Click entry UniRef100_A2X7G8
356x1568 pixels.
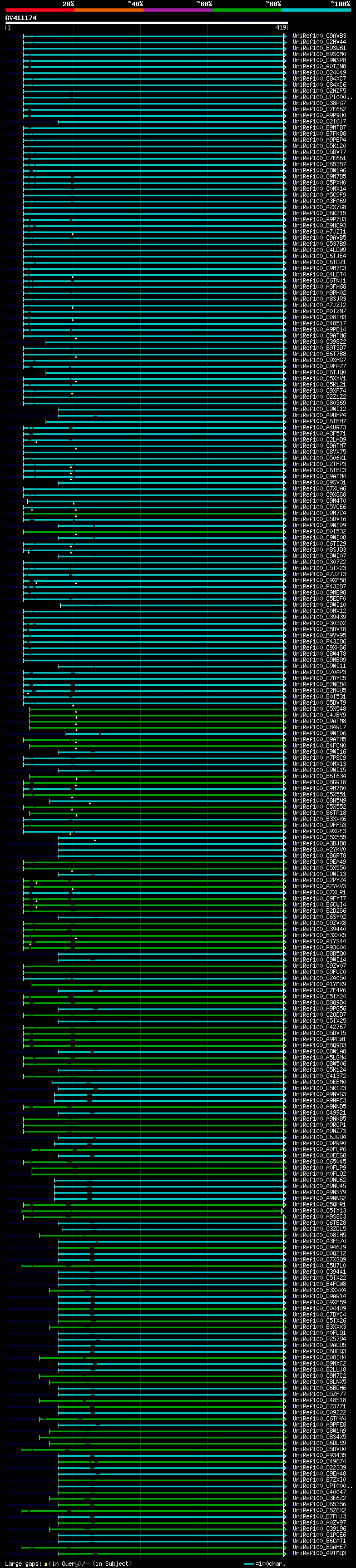pos(319,207)
